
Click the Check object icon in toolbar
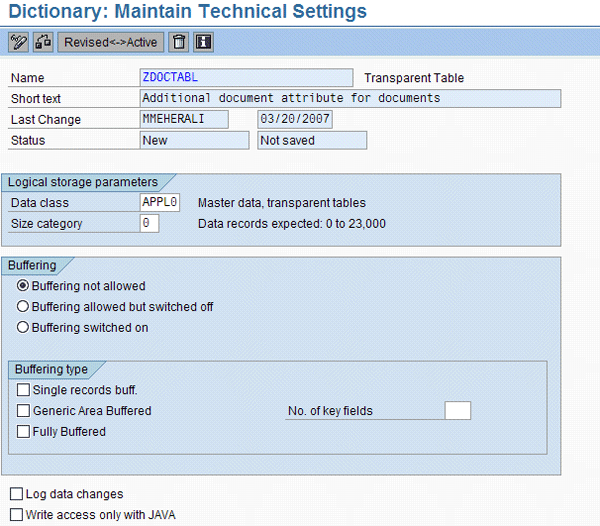(43, 42)
